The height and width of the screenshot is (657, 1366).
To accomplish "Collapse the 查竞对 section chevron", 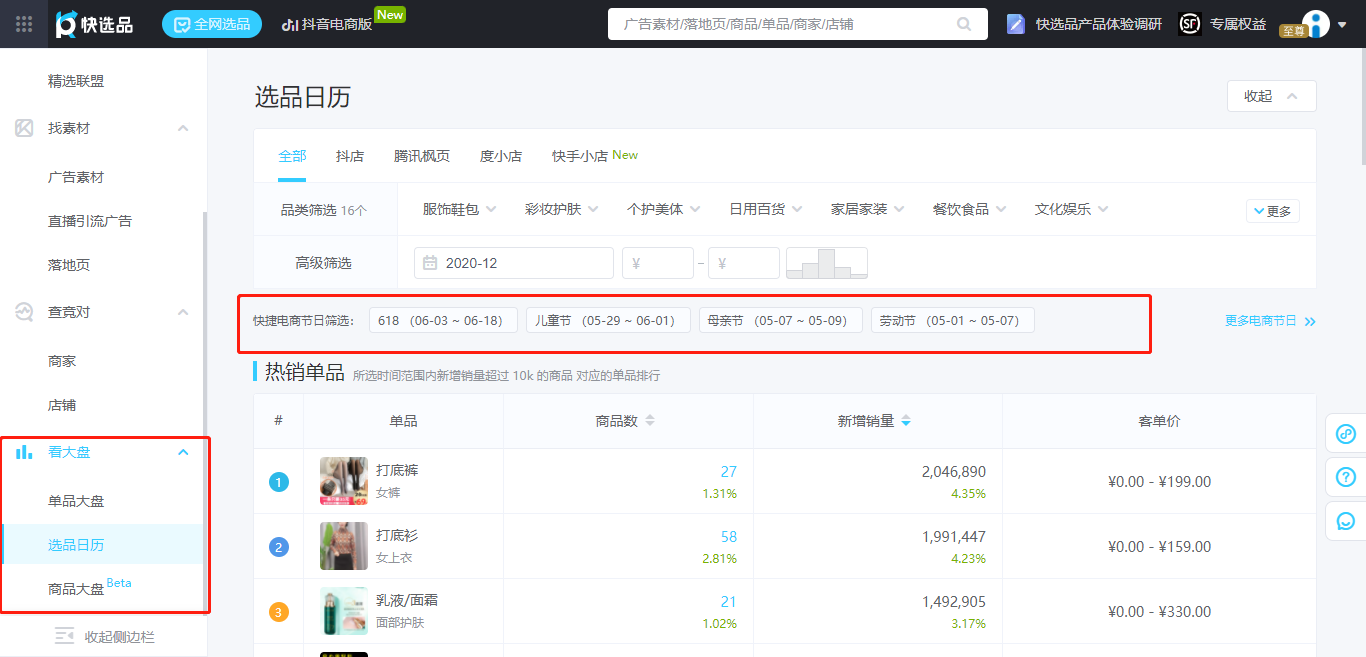I will (183, 312).
